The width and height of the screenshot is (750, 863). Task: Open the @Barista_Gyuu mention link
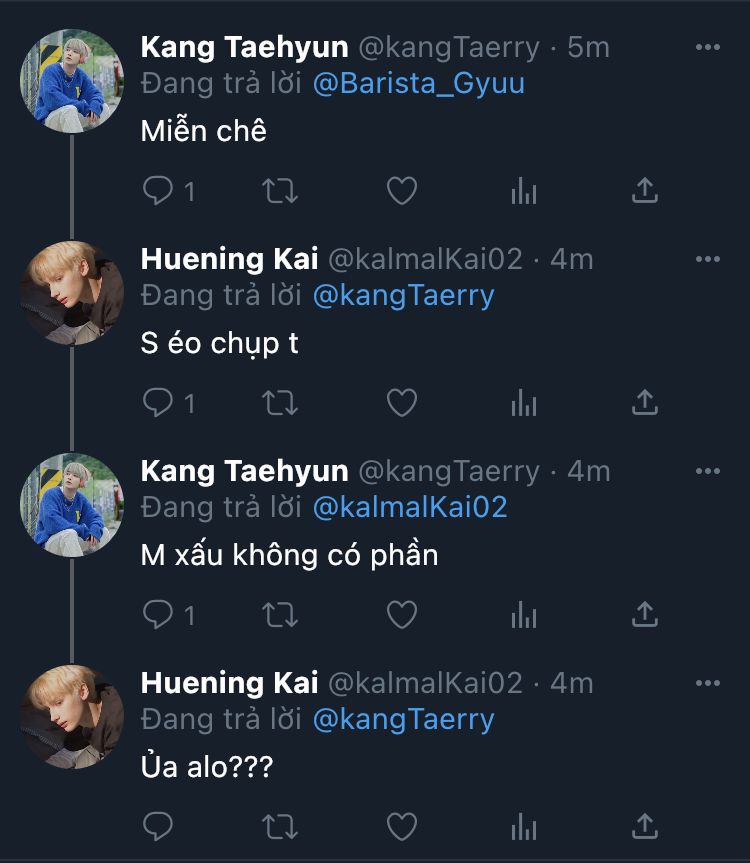pyautogui.click(x=418, y=83)
